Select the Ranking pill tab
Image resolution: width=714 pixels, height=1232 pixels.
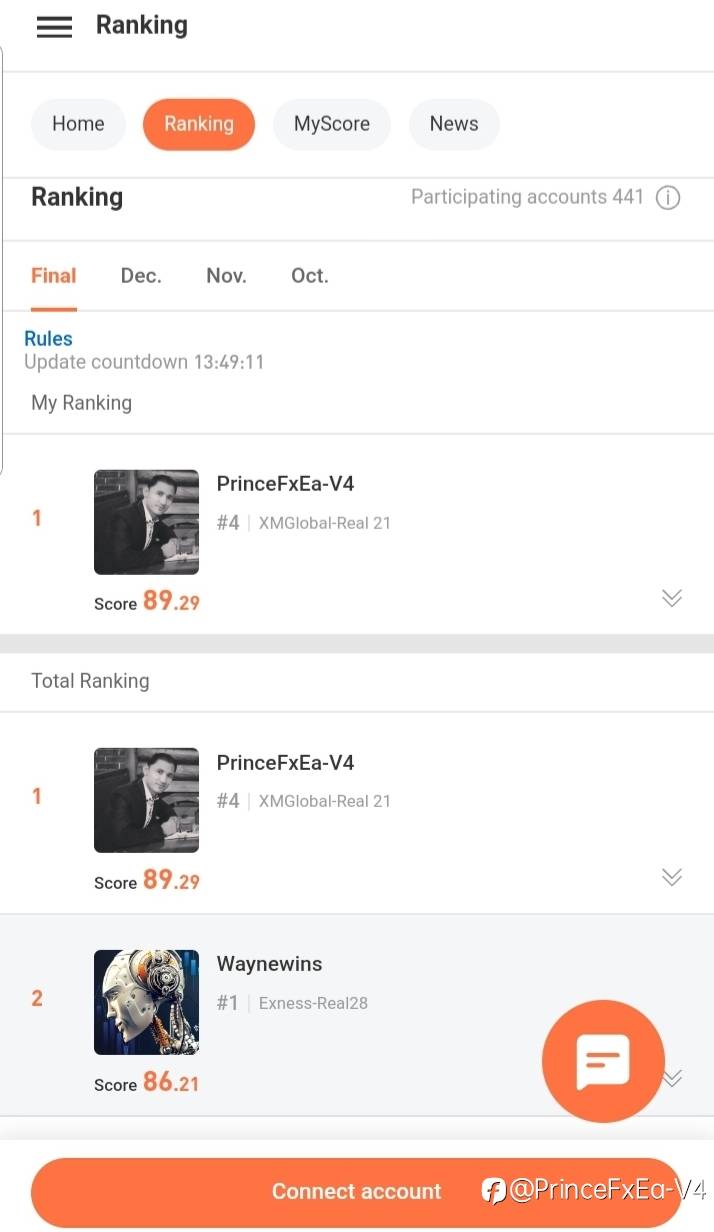(x=199, y=124)
